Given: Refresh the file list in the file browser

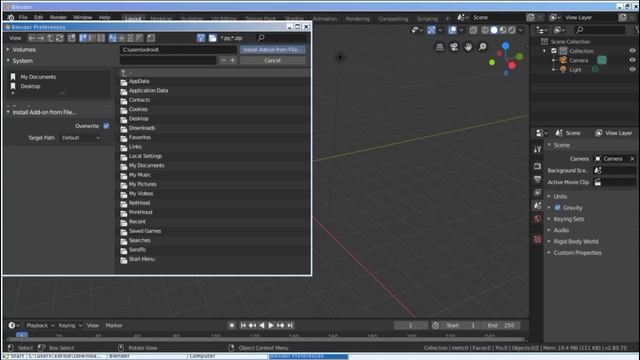Looking at the screenshot, I should 60,38.
